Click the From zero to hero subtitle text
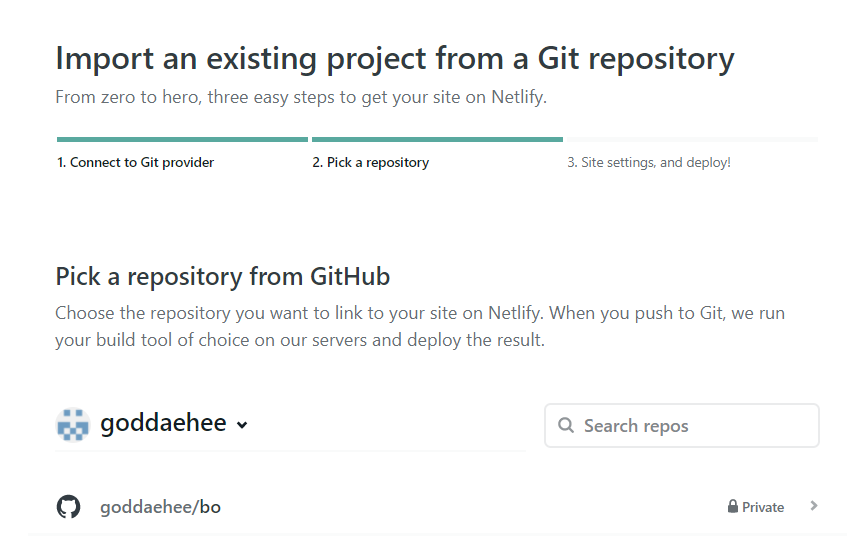The height and width of the screenshot is (536, 858). click(x=301, y=98)
